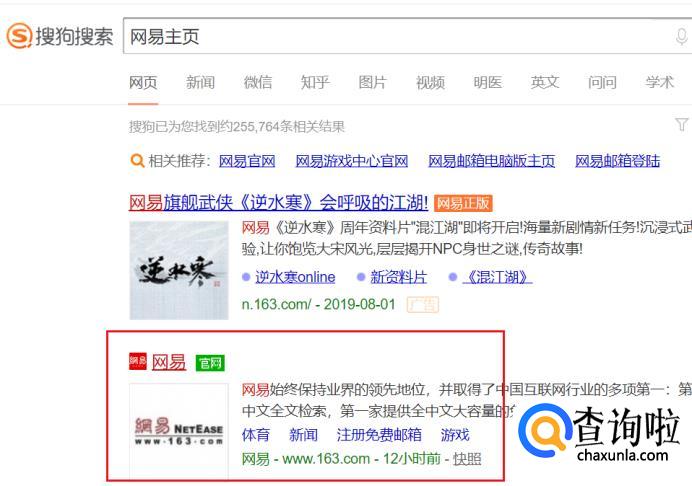
Task: Open the 快照 cached snapshot link
Action: tap(467, 459)
